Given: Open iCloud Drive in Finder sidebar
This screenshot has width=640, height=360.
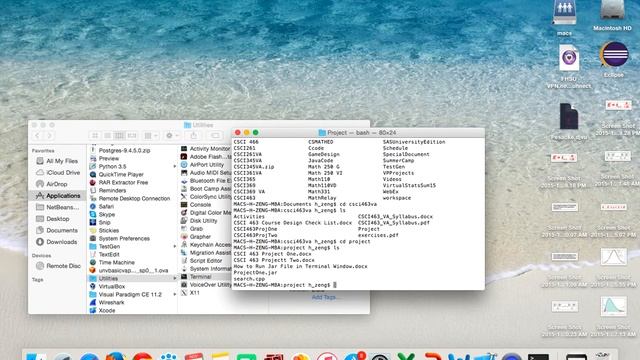Looking at the screenshot, I should click(57, 173).
